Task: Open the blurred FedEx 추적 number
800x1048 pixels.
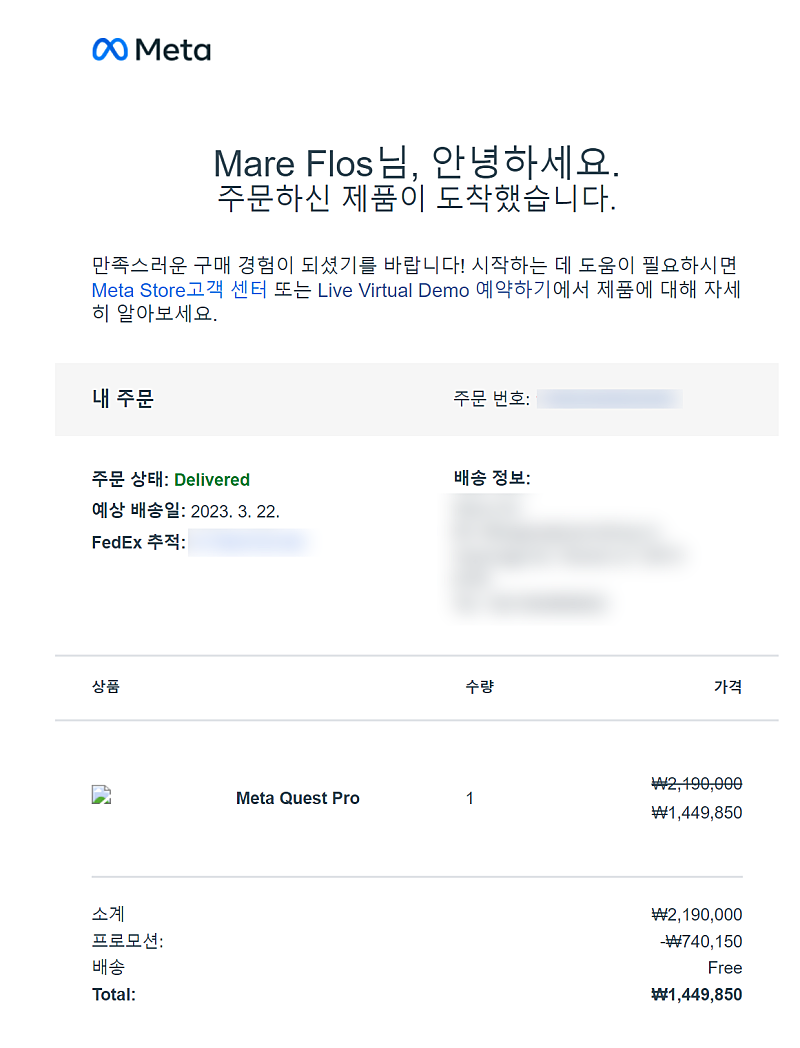Action: [248, 543]
